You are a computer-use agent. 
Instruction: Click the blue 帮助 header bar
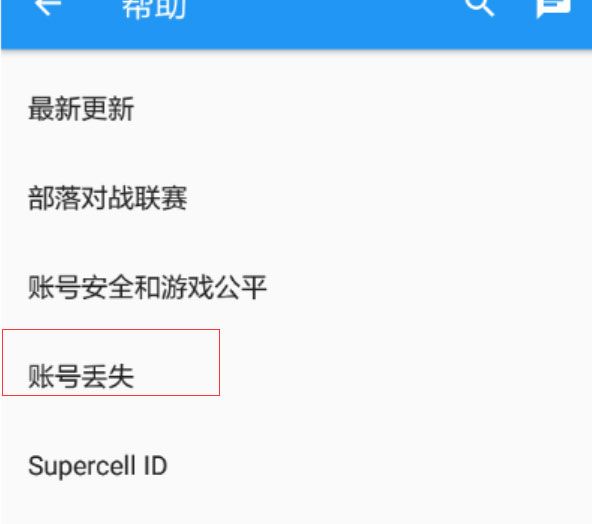(x=296, y=24)
